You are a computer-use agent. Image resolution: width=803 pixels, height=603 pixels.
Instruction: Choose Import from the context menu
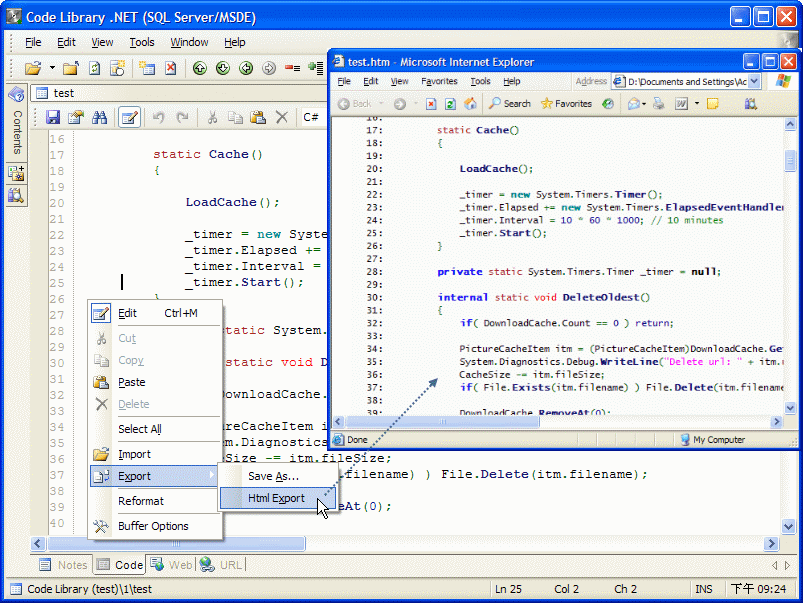156,454
